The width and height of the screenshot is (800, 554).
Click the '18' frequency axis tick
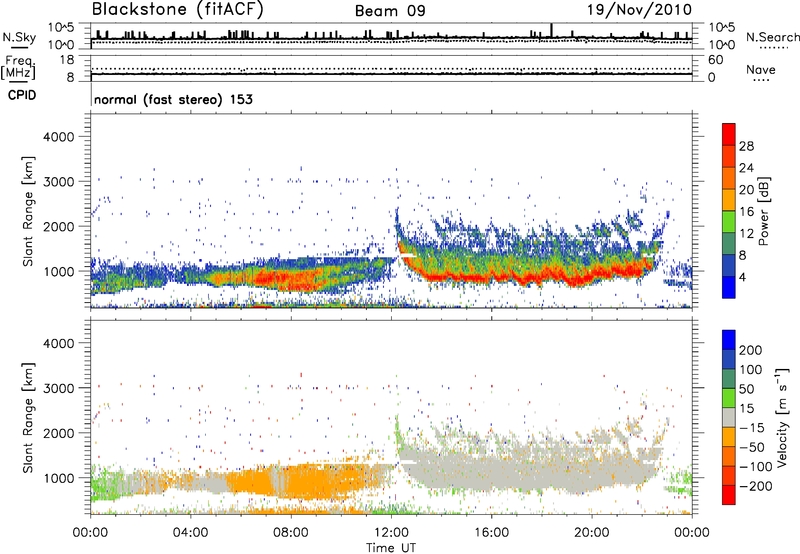(66, 60)
